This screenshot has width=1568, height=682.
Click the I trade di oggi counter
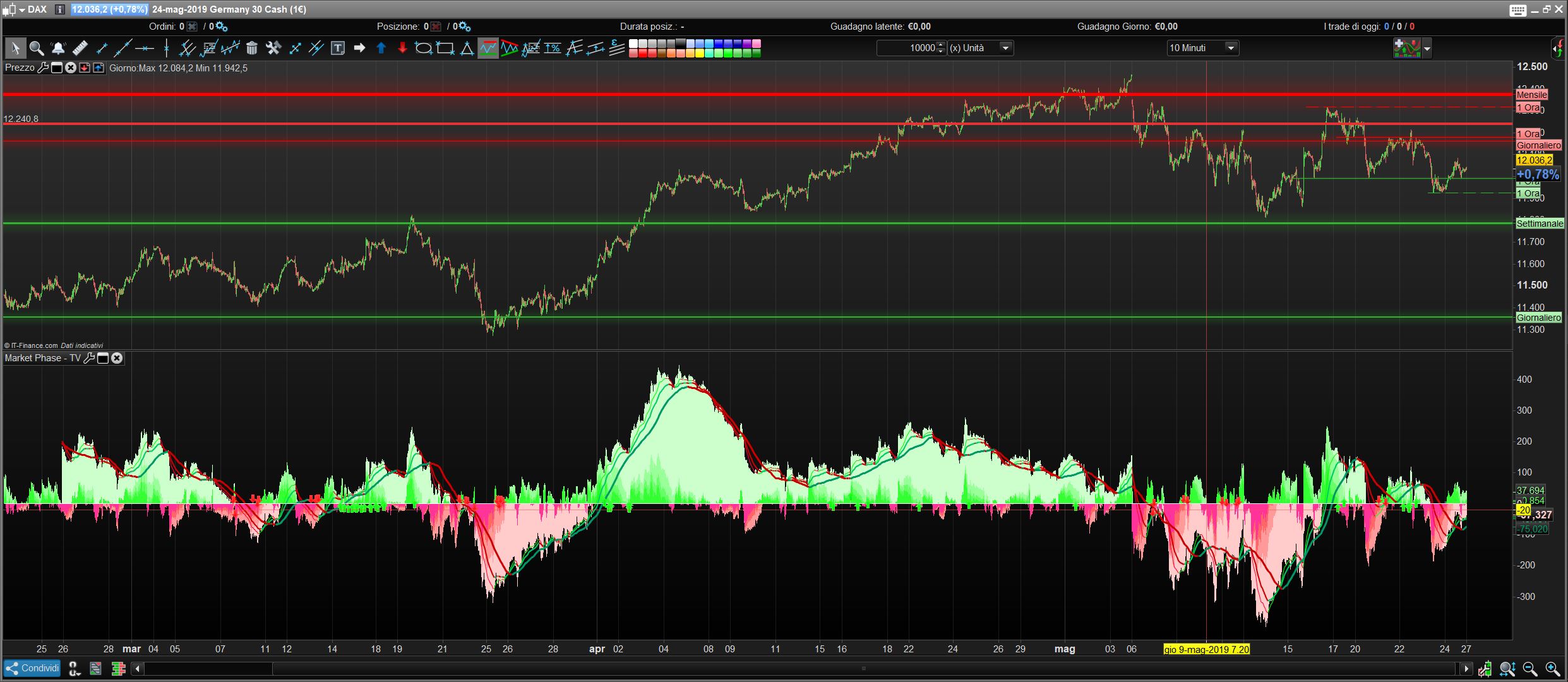click(x=1369, y=27)
